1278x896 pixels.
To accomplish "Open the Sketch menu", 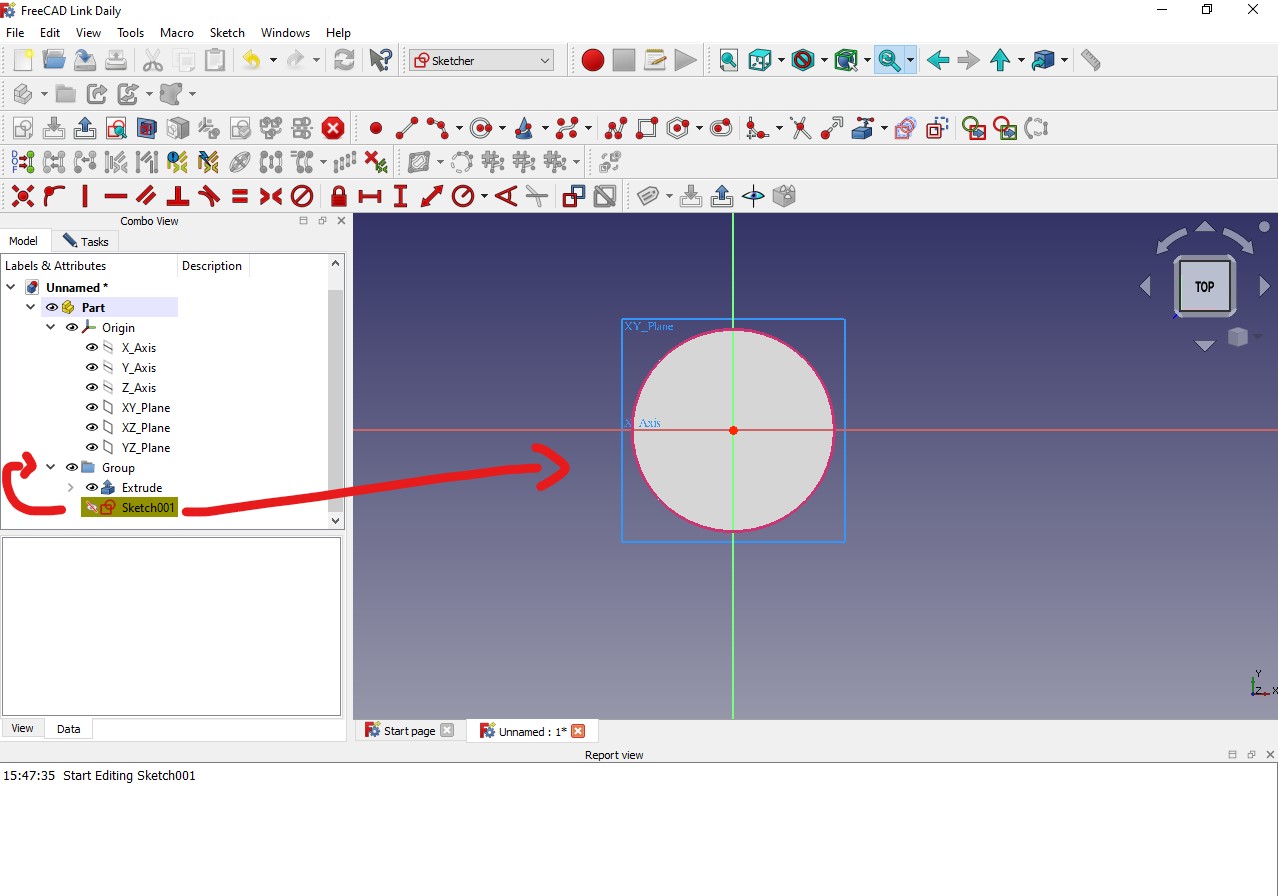I will coord(227,32).
